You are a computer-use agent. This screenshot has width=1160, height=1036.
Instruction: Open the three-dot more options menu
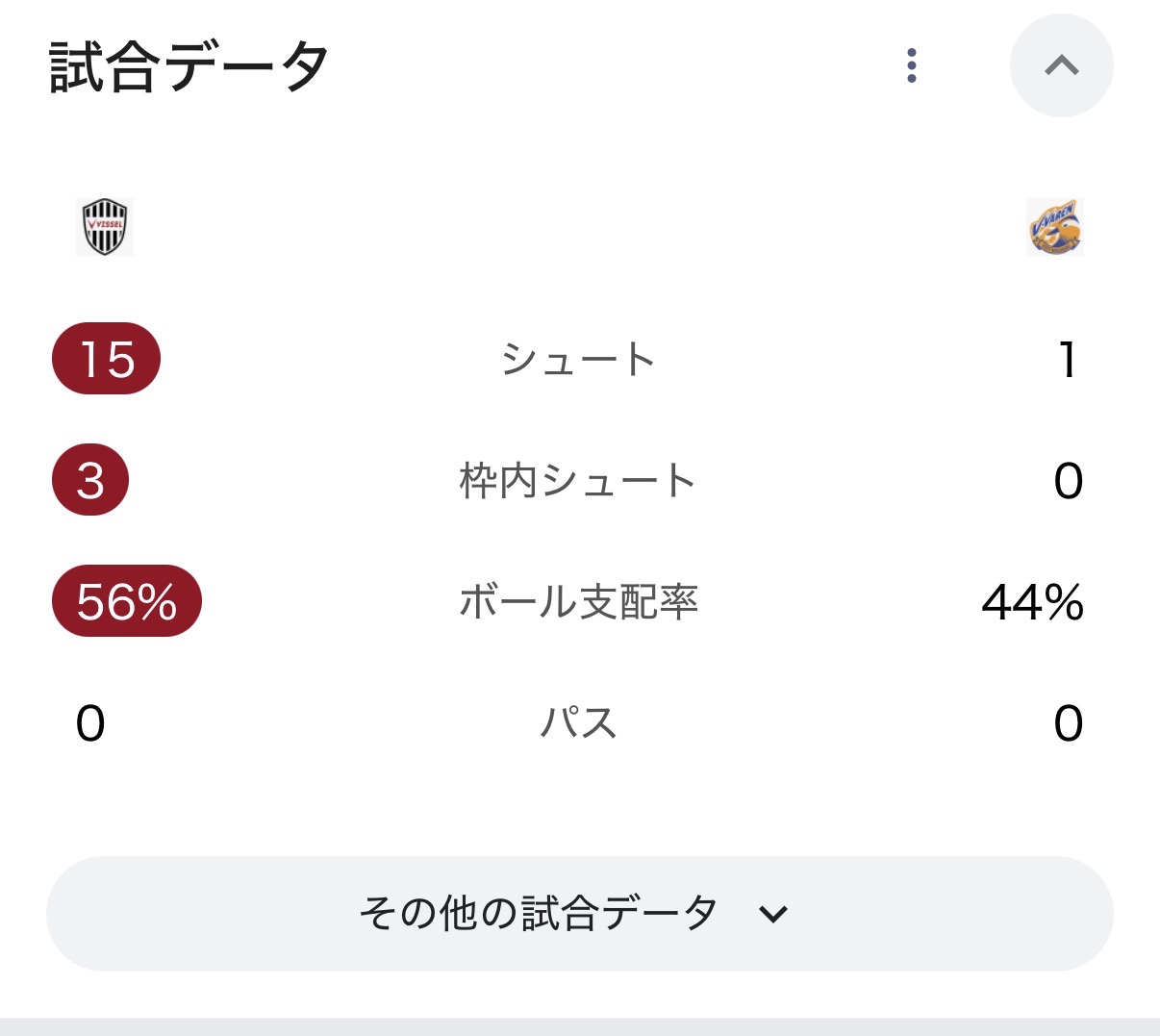click(x=912, y=65)
